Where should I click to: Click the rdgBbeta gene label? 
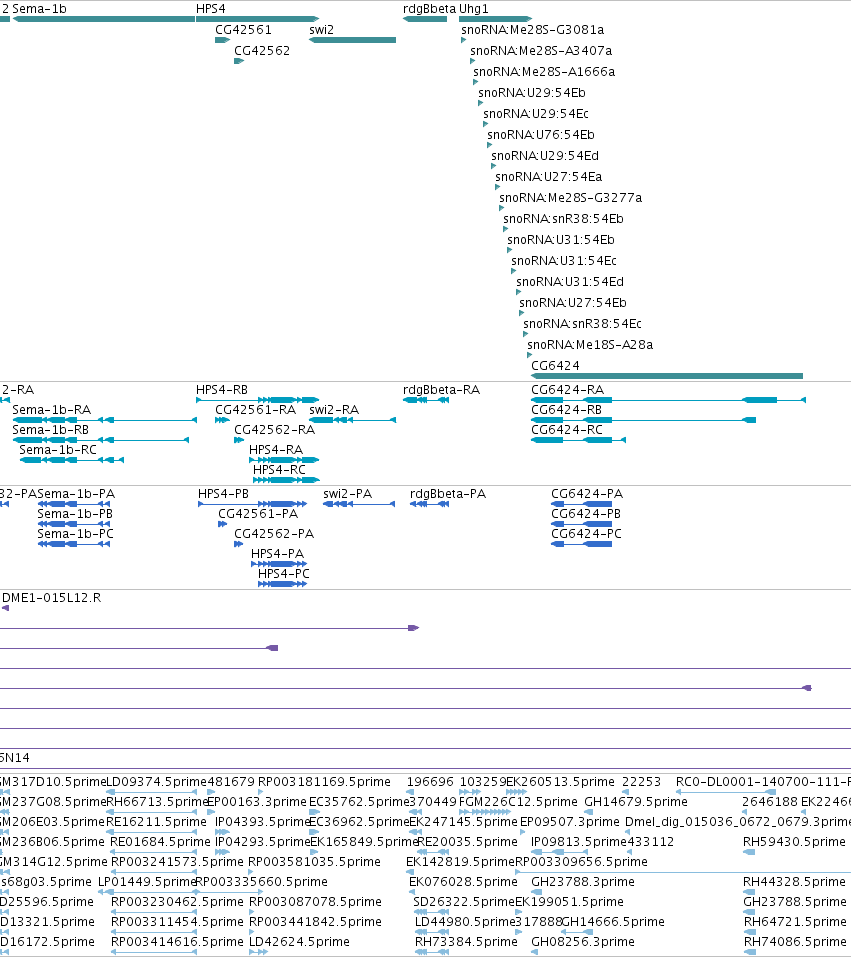pos(429,9)
